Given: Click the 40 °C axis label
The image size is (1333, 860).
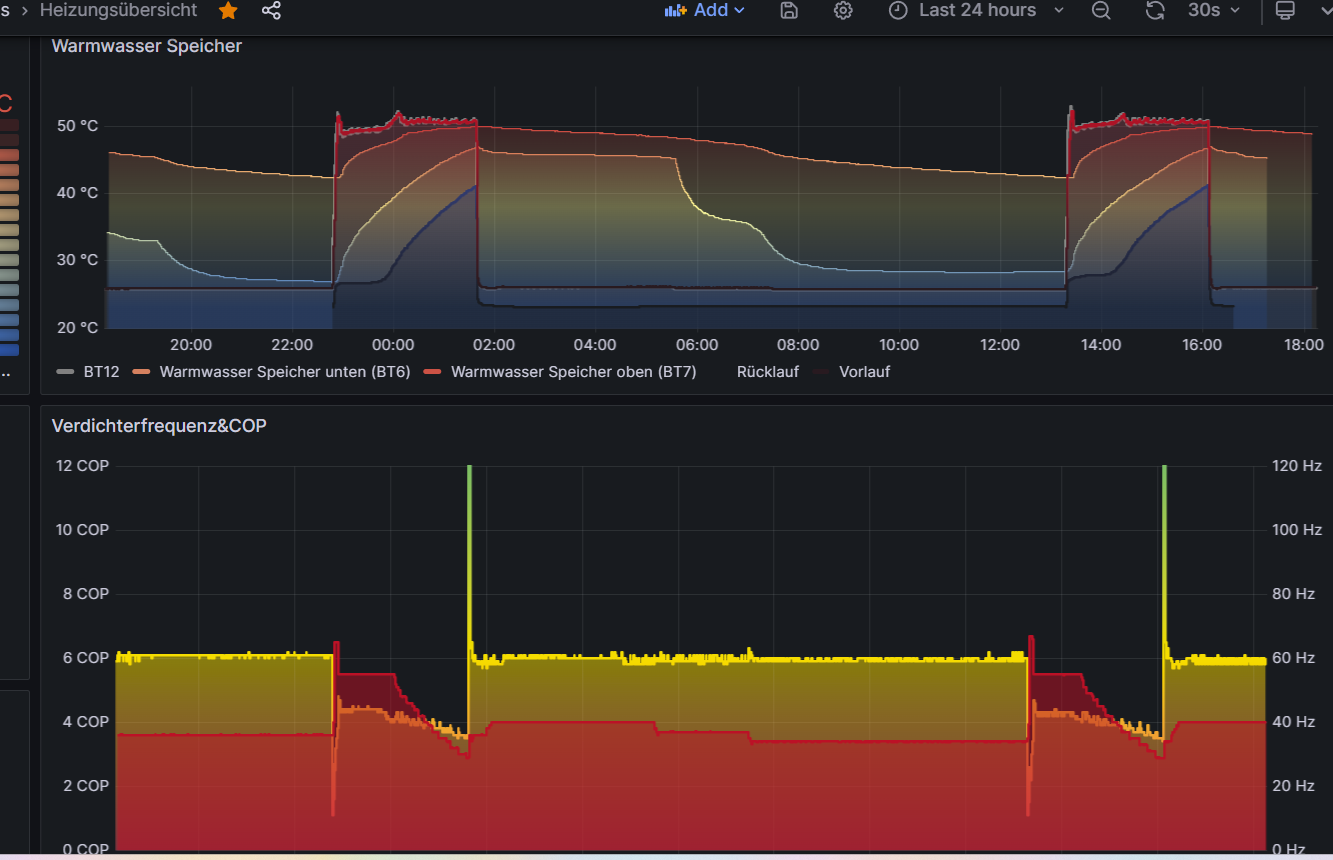Looking at the screenshot, I should (77, 193).
